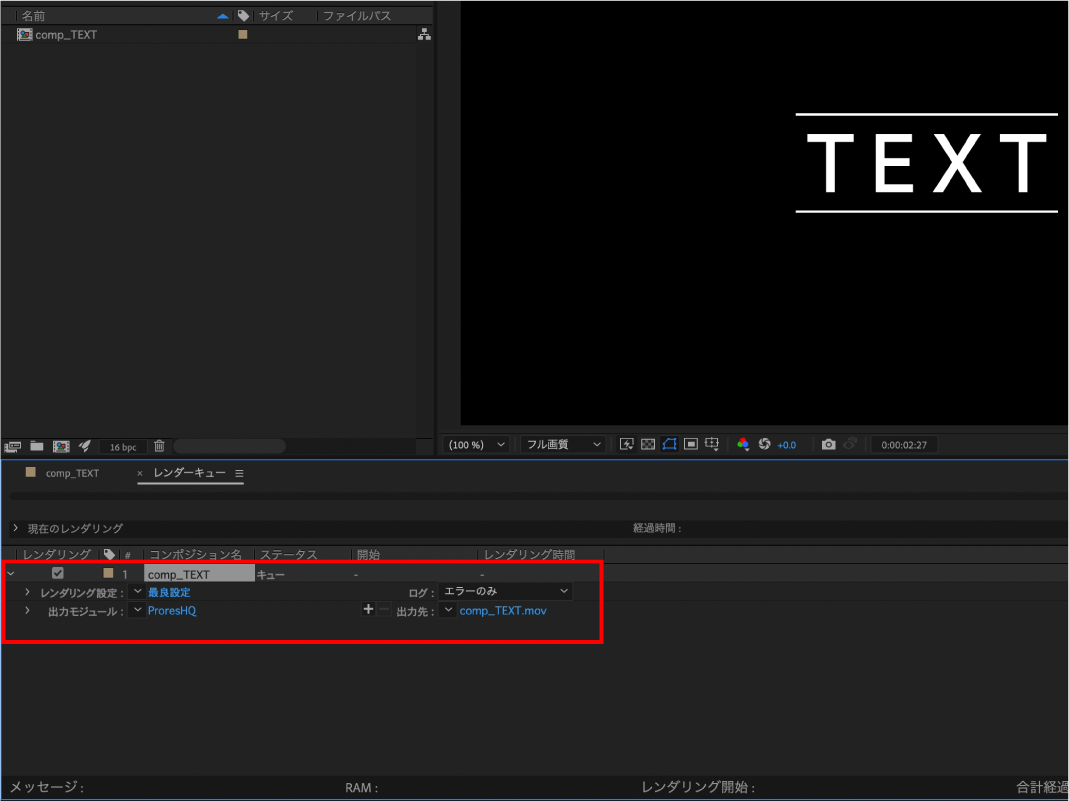Viewport: 1069px width, 801px height.
Task: Open grid and guide options
Action: coord(712,444)
